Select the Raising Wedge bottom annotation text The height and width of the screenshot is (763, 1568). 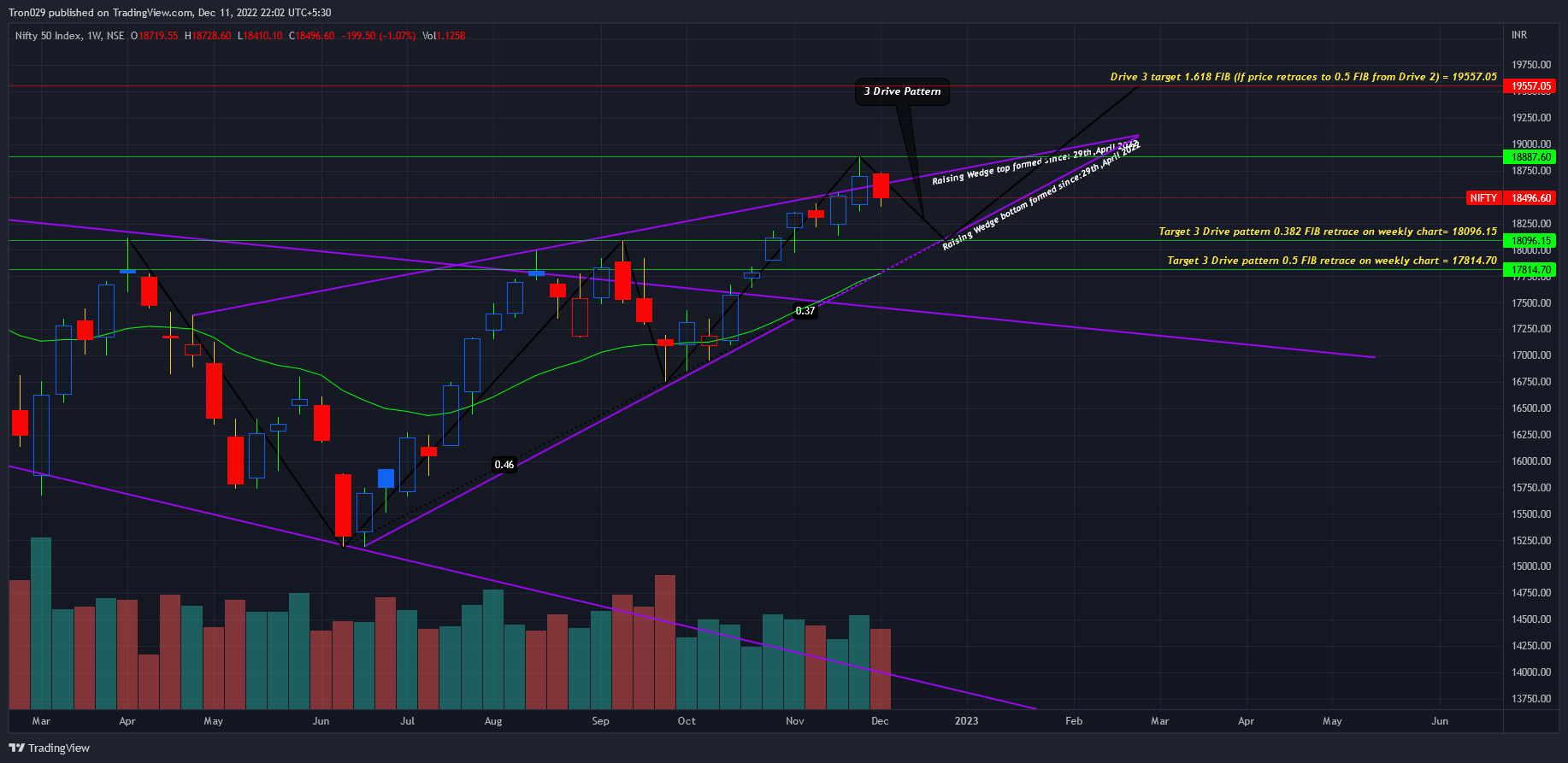(1041, 196)
